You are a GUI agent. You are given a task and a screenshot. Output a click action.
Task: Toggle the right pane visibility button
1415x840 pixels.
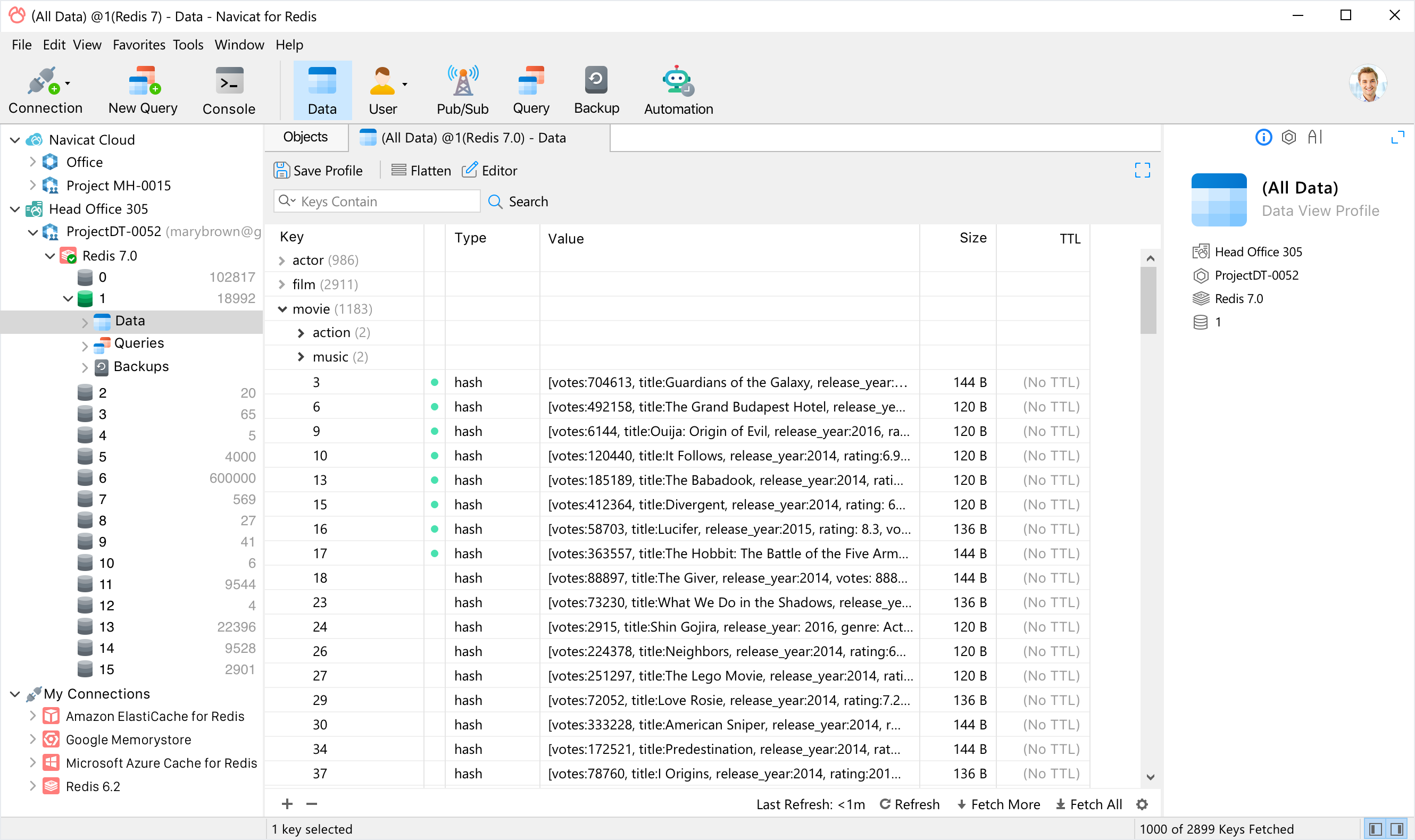1397,829
